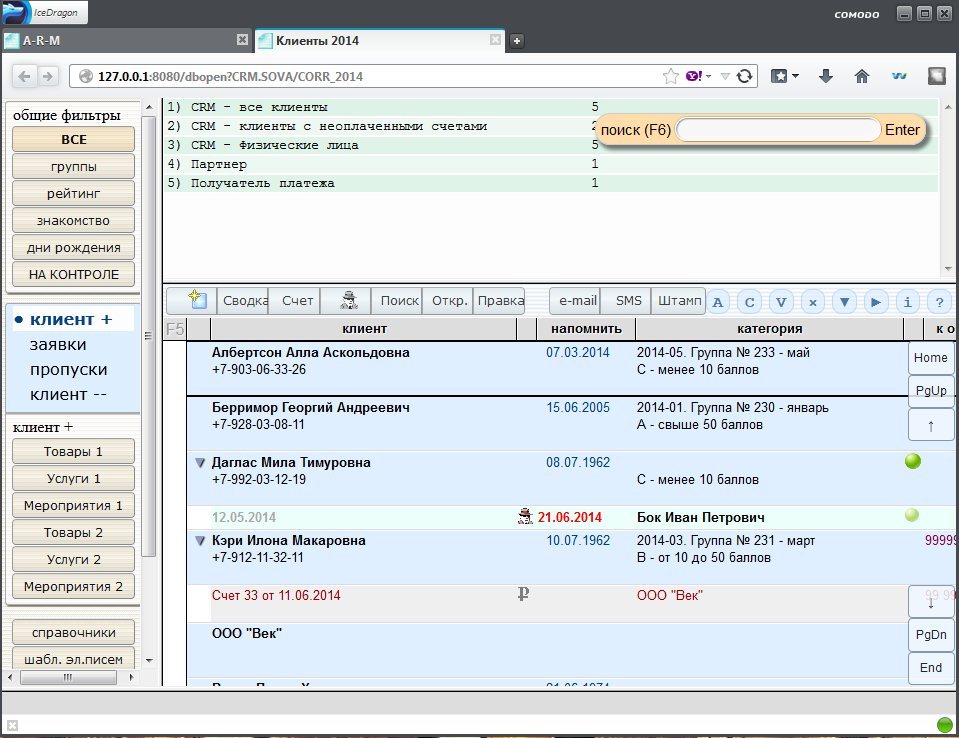Image resolution: width=959 pixels, height=738 pixels.
Task: Open the справочники button
Action: (73, 632)
